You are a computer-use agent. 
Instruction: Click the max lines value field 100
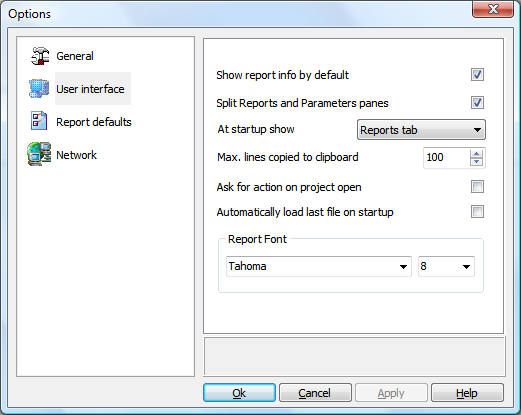pos(446,158)
